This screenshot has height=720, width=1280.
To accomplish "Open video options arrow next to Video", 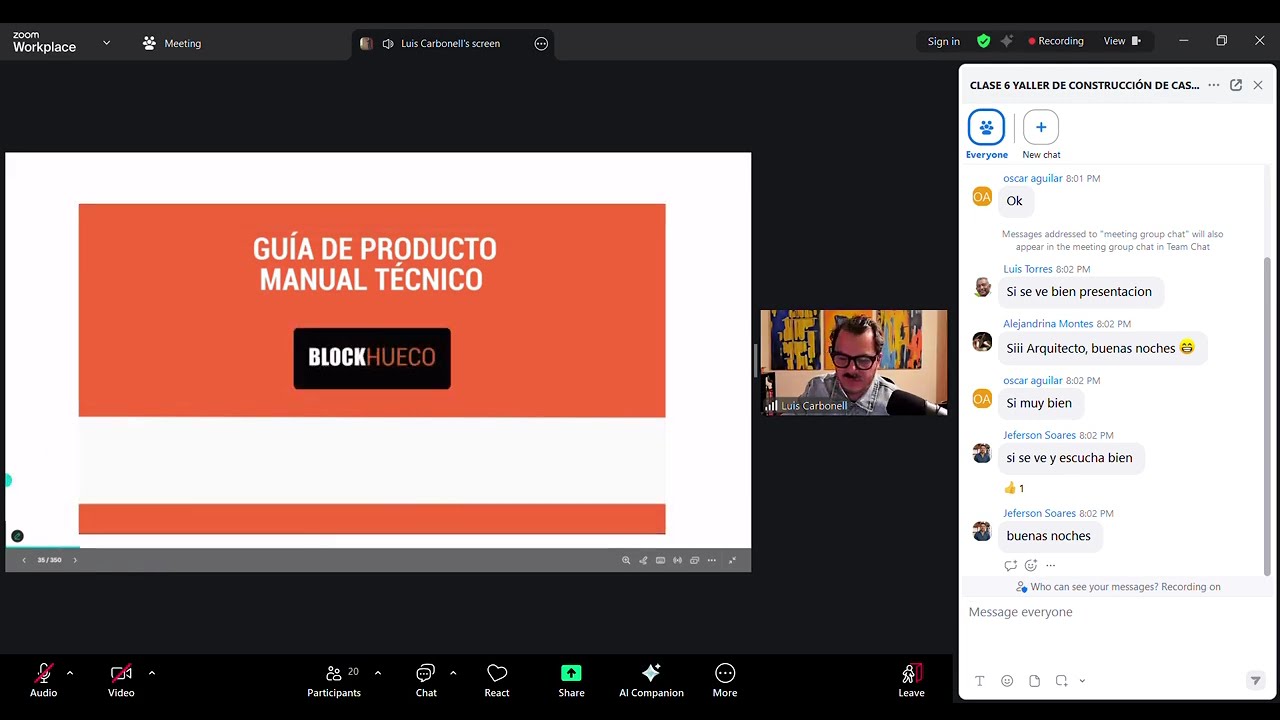I will [151, 673].
